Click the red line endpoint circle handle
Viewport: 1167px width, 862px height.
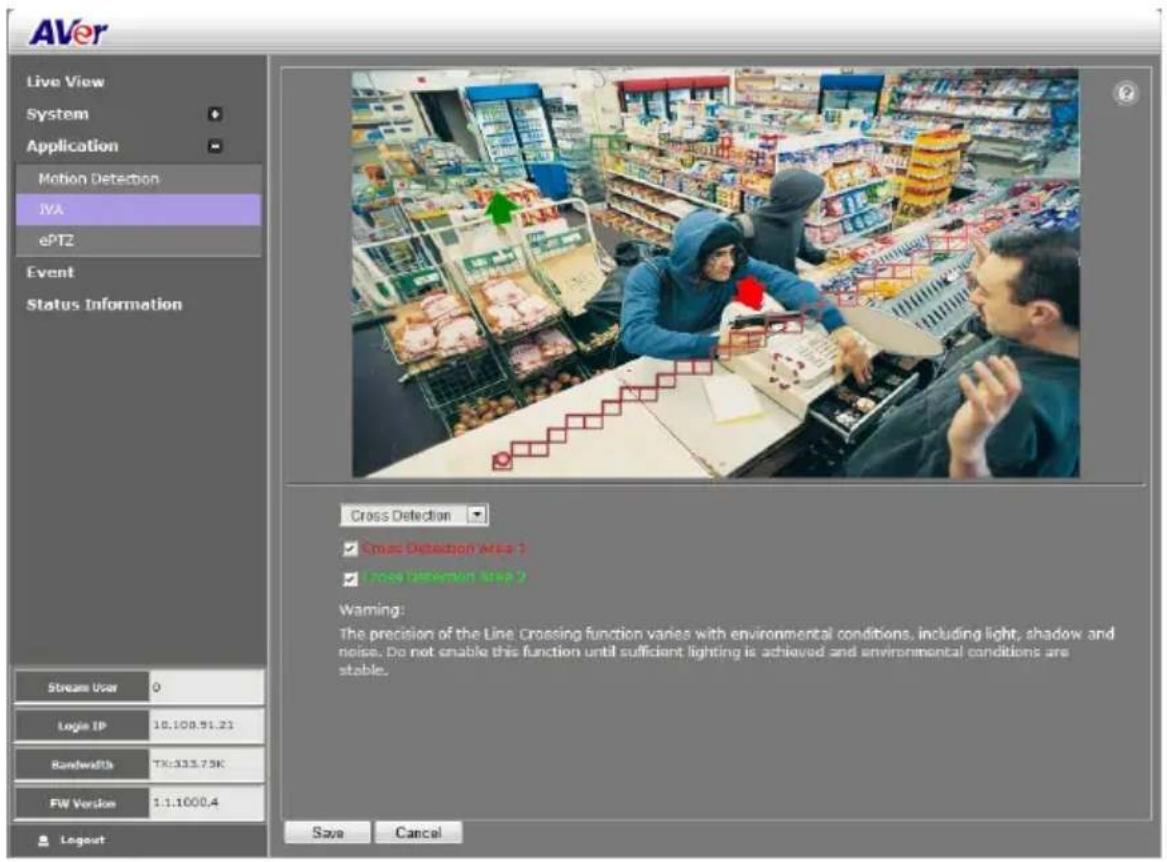pos(502,459)
